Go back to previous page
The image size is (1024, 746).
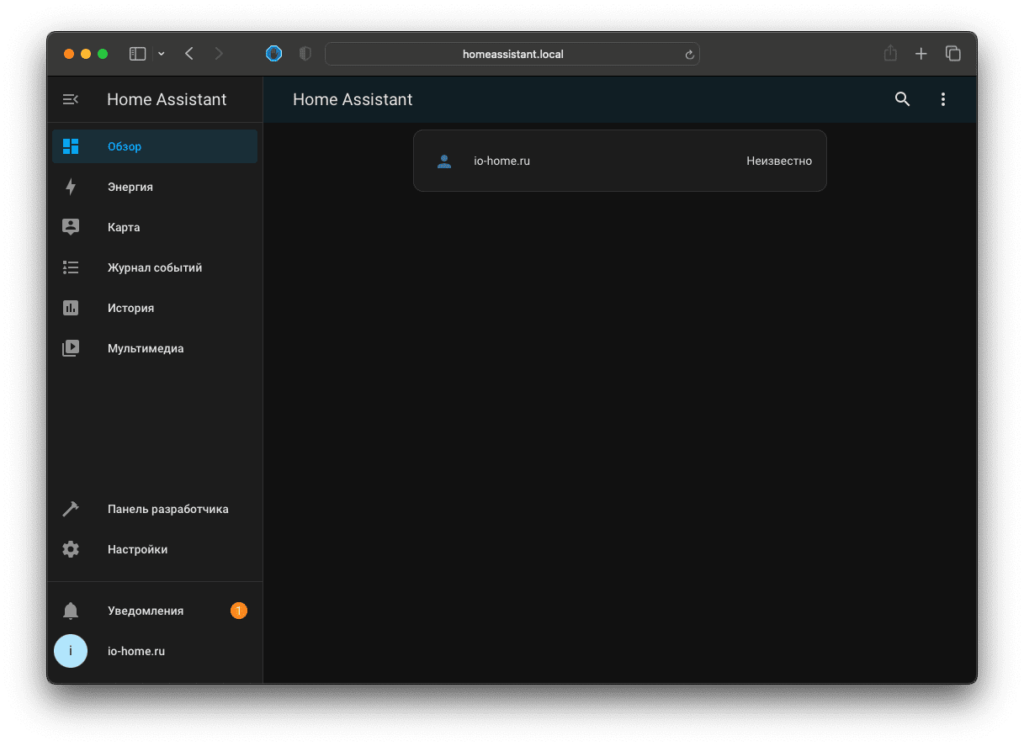click(189, 54)
